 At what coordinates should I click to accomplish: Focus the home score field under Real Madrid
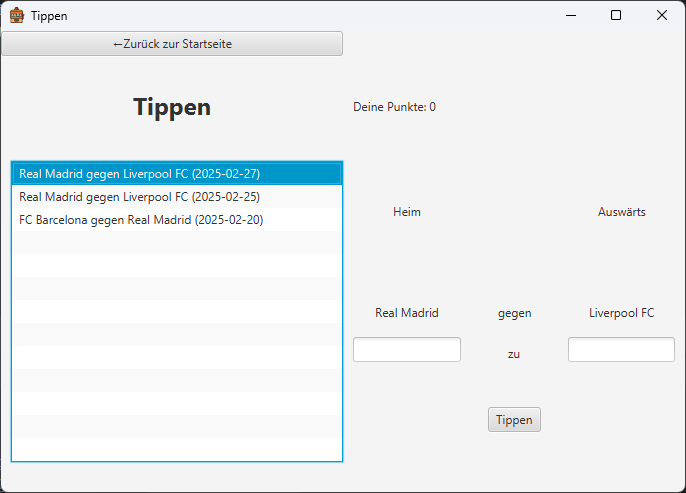[407, 350]
